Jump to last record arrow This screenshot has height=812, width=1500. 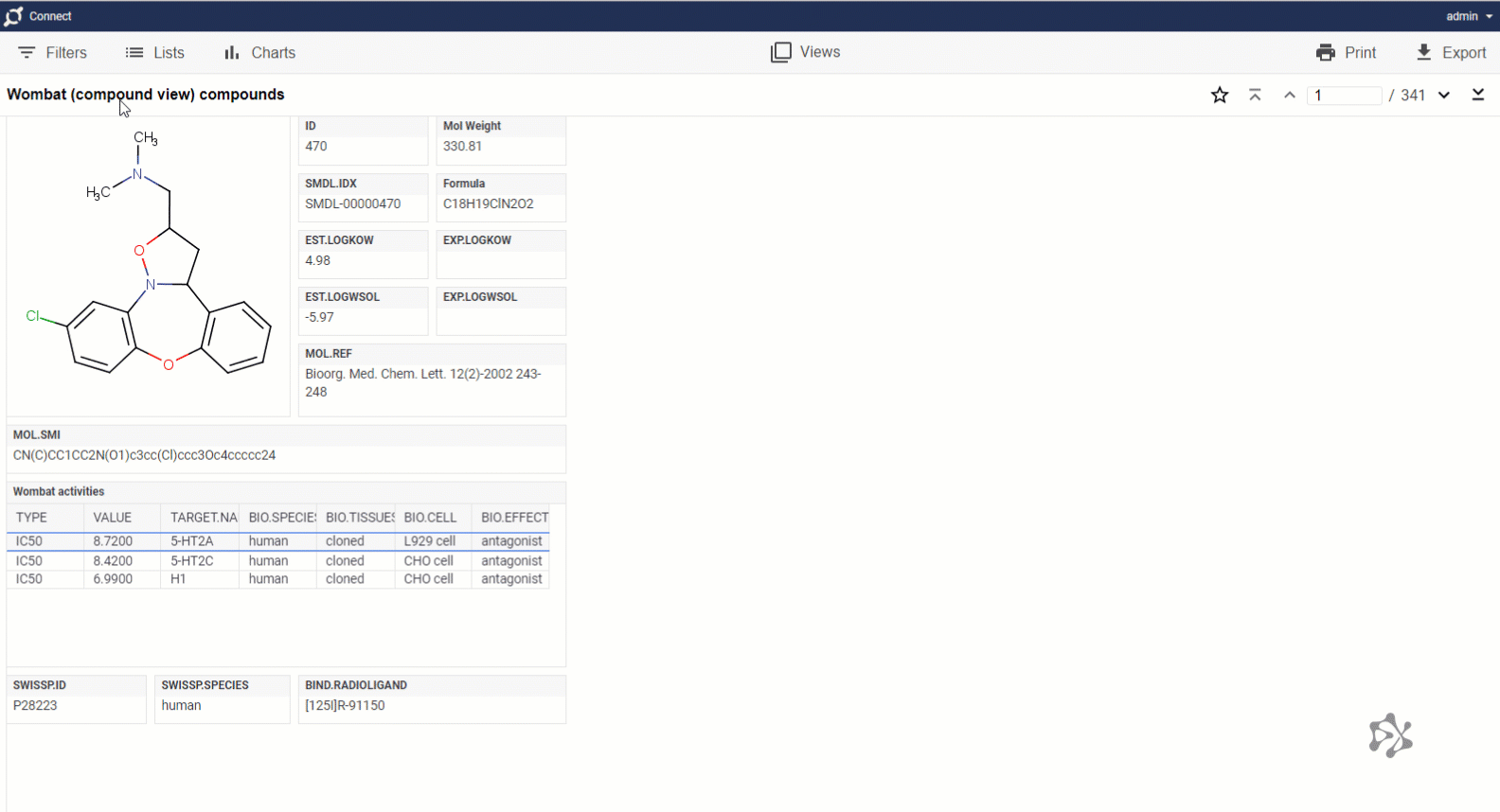1478,95
